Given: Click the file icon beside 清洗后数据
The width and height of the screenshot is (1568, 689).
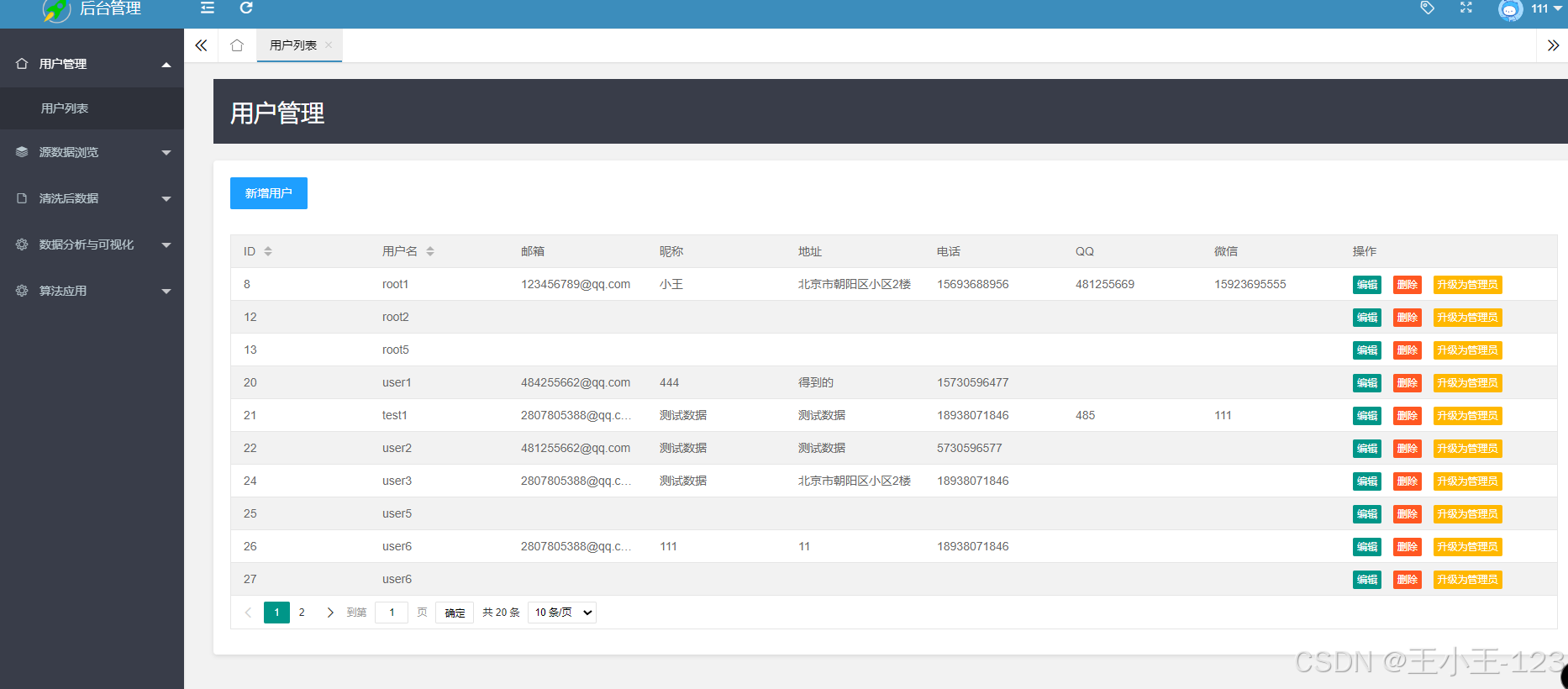Looking at the screenshot, I should tap(22, 198).
